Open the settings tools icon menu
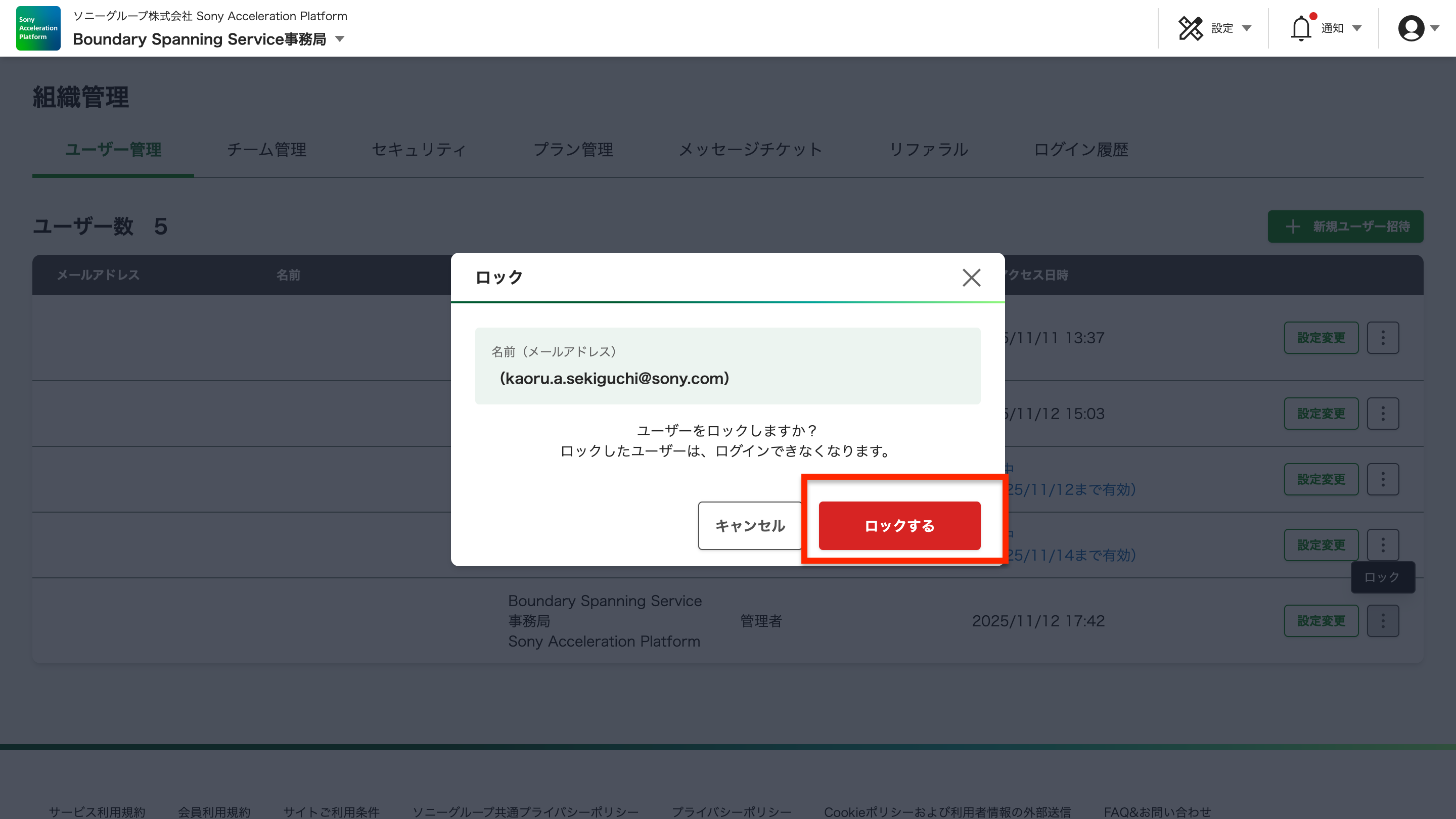1456x819 pixels. coord(1191,28)
